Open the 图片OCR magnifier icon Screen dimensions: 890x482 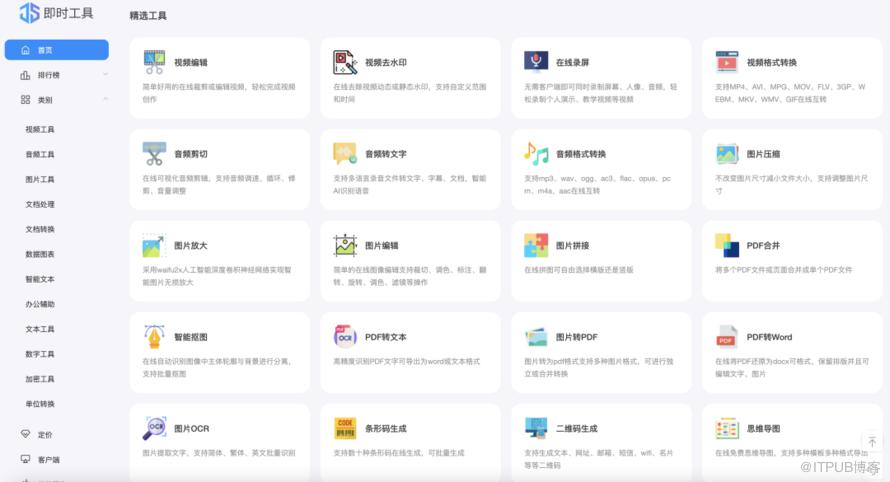pyautogui.click(x=154, y=428)
